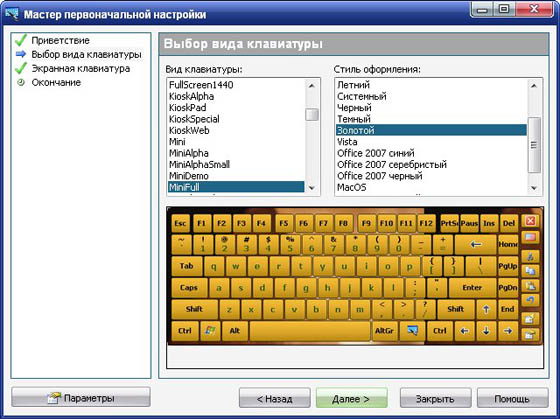This screenshot has height=419, width=560.
Task: Open the Приветствие wizard step
Action: 60,40
